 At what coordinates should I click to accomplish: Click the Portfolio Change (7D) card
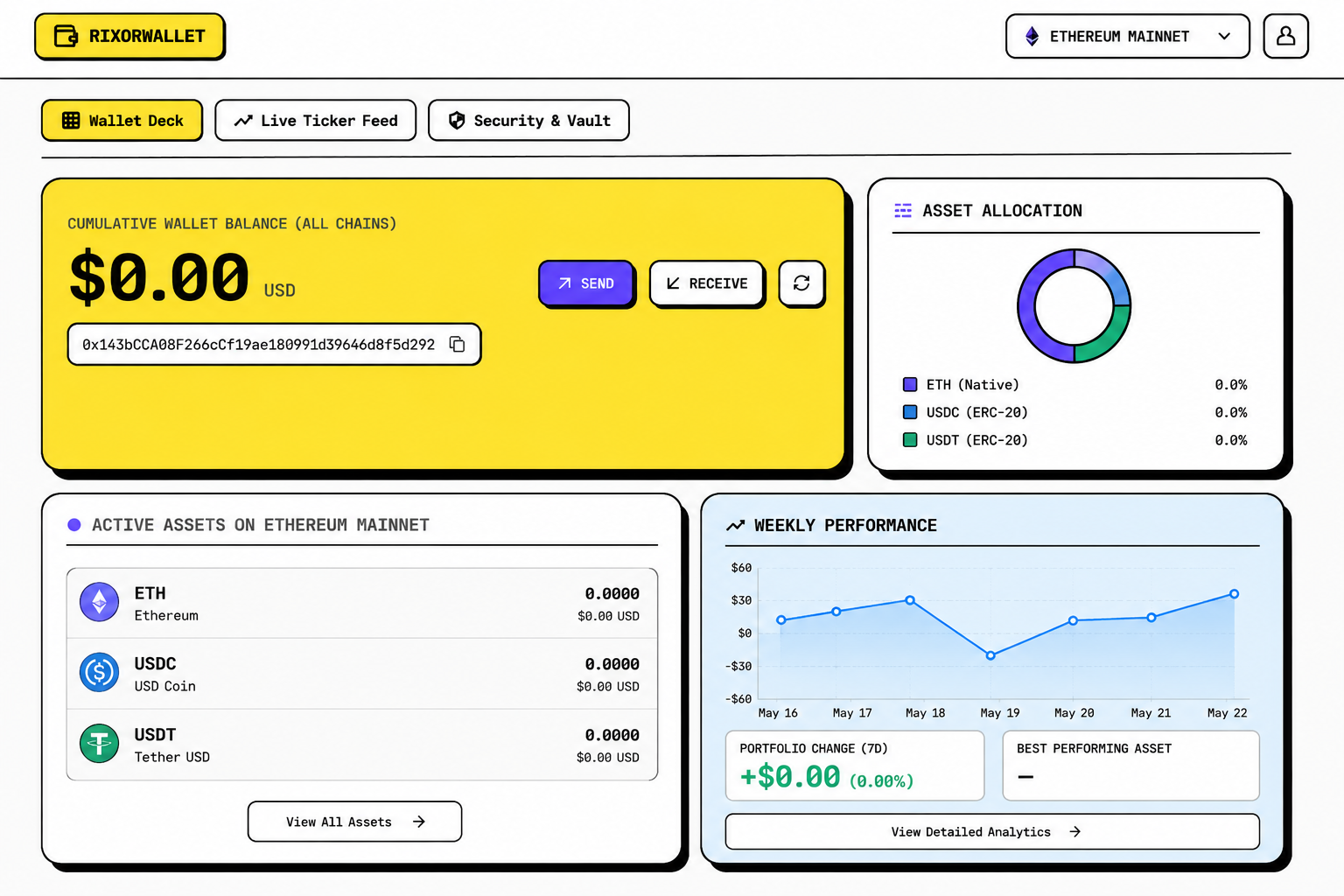pyautogui.click(x=855, y=766)
